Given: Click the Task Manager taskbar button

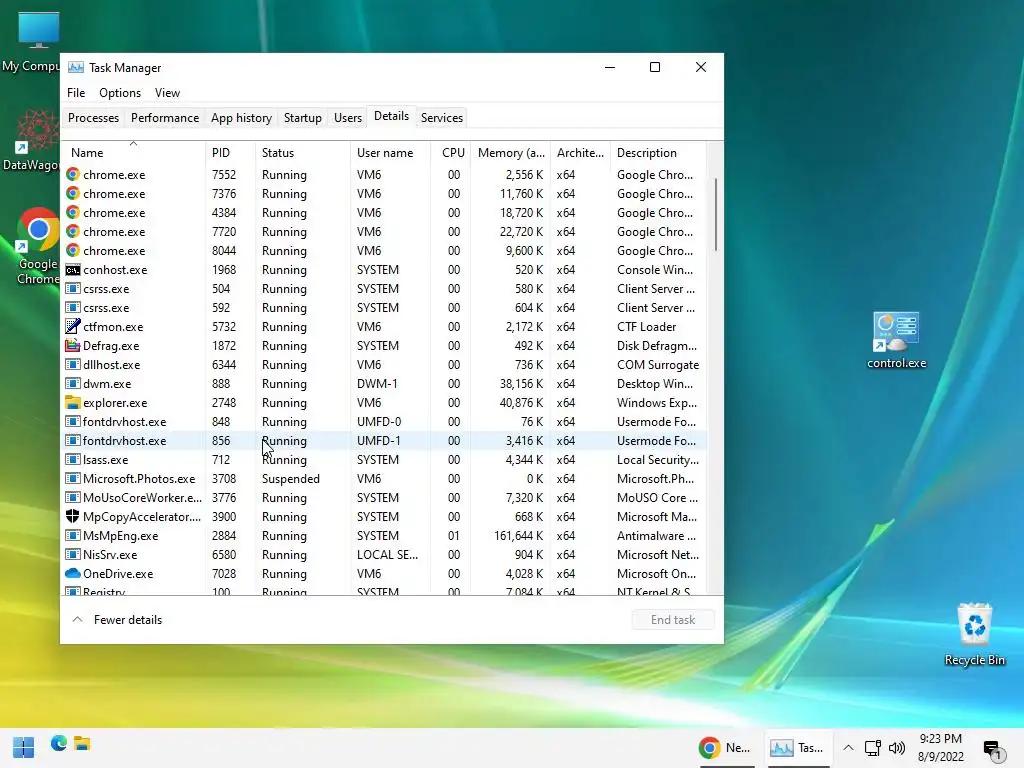Looking at the screenshot, I should 796,748.
